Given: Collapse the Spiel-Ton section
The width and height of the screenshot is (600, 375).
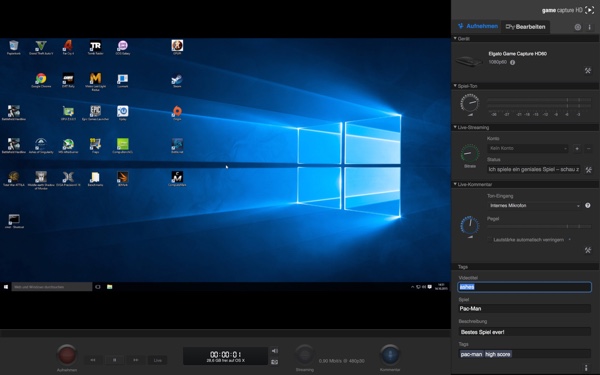Looking at the screenshot, I should coord(455,86).
